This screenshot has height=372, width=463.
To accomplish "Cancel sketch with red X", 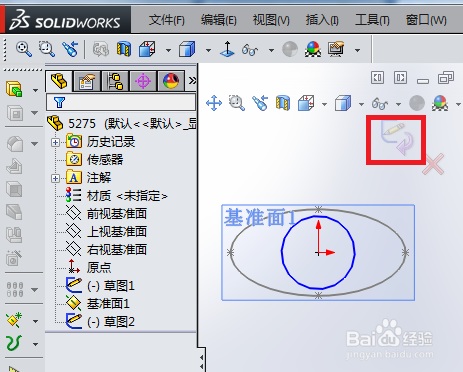I will [x=433, y=164].
